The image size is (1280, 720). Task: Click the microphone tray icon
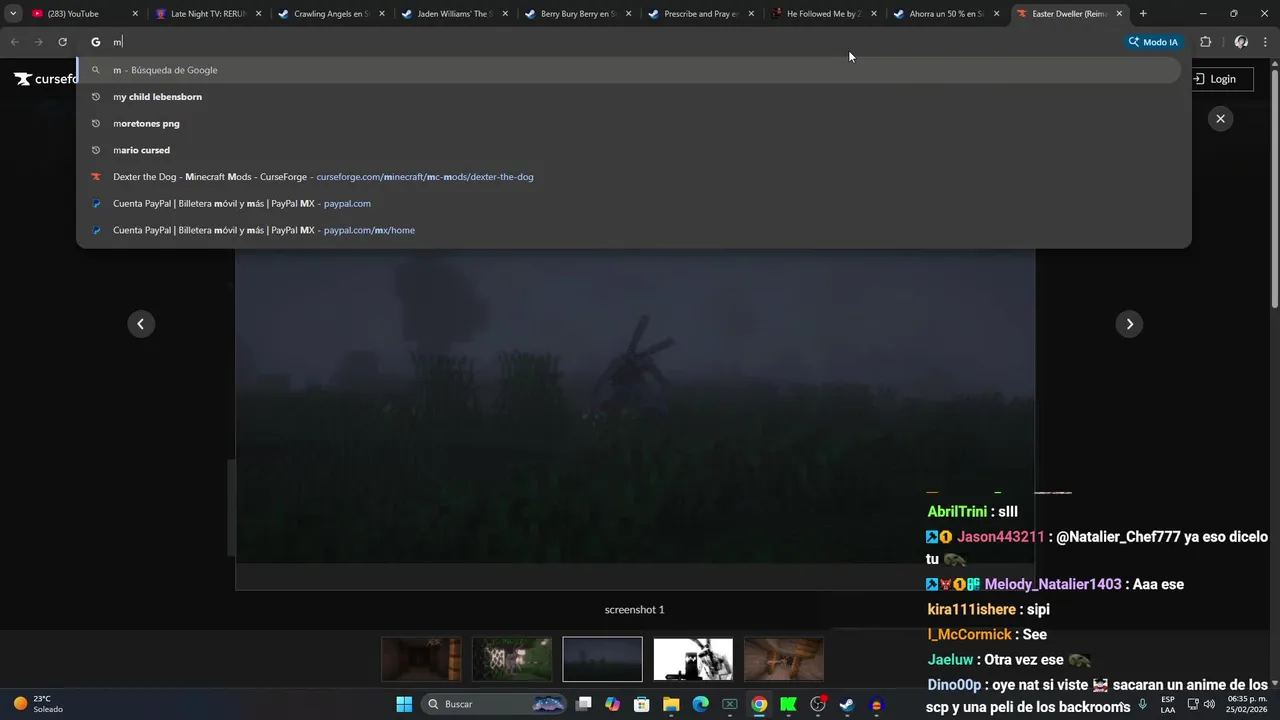1143,704
